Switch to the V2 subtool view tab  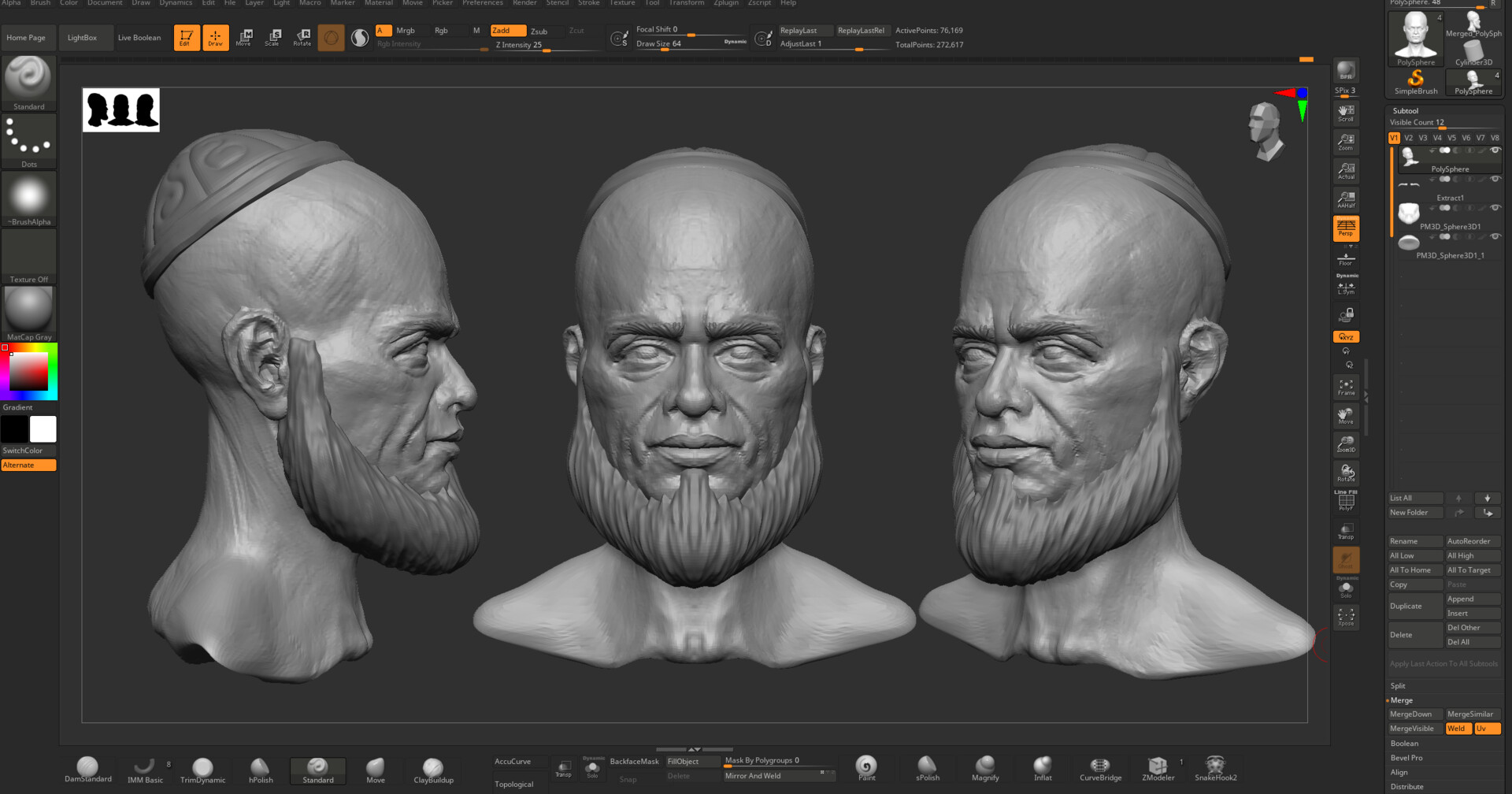[1408, 137]
